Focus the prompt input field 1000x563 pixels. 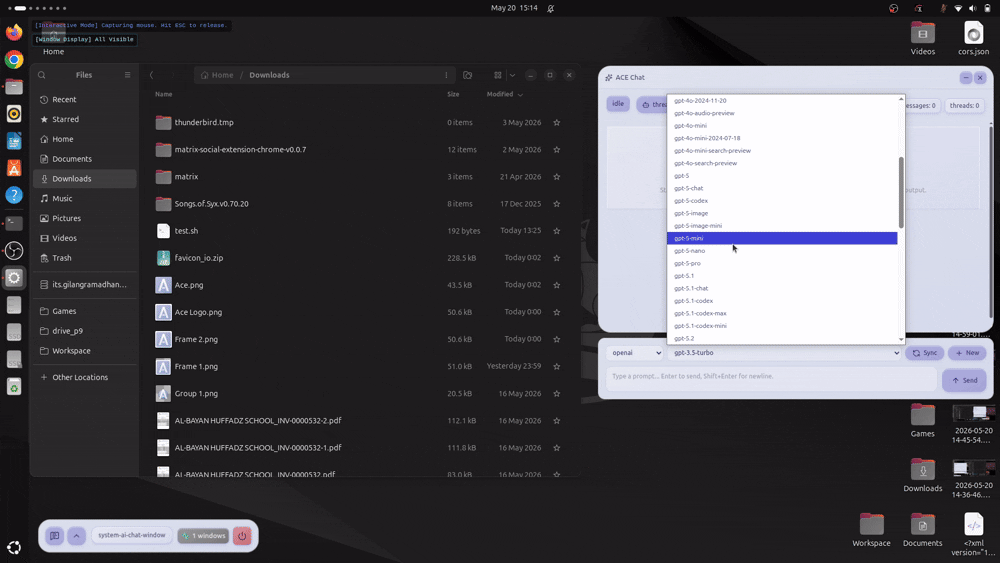[771, 379]
